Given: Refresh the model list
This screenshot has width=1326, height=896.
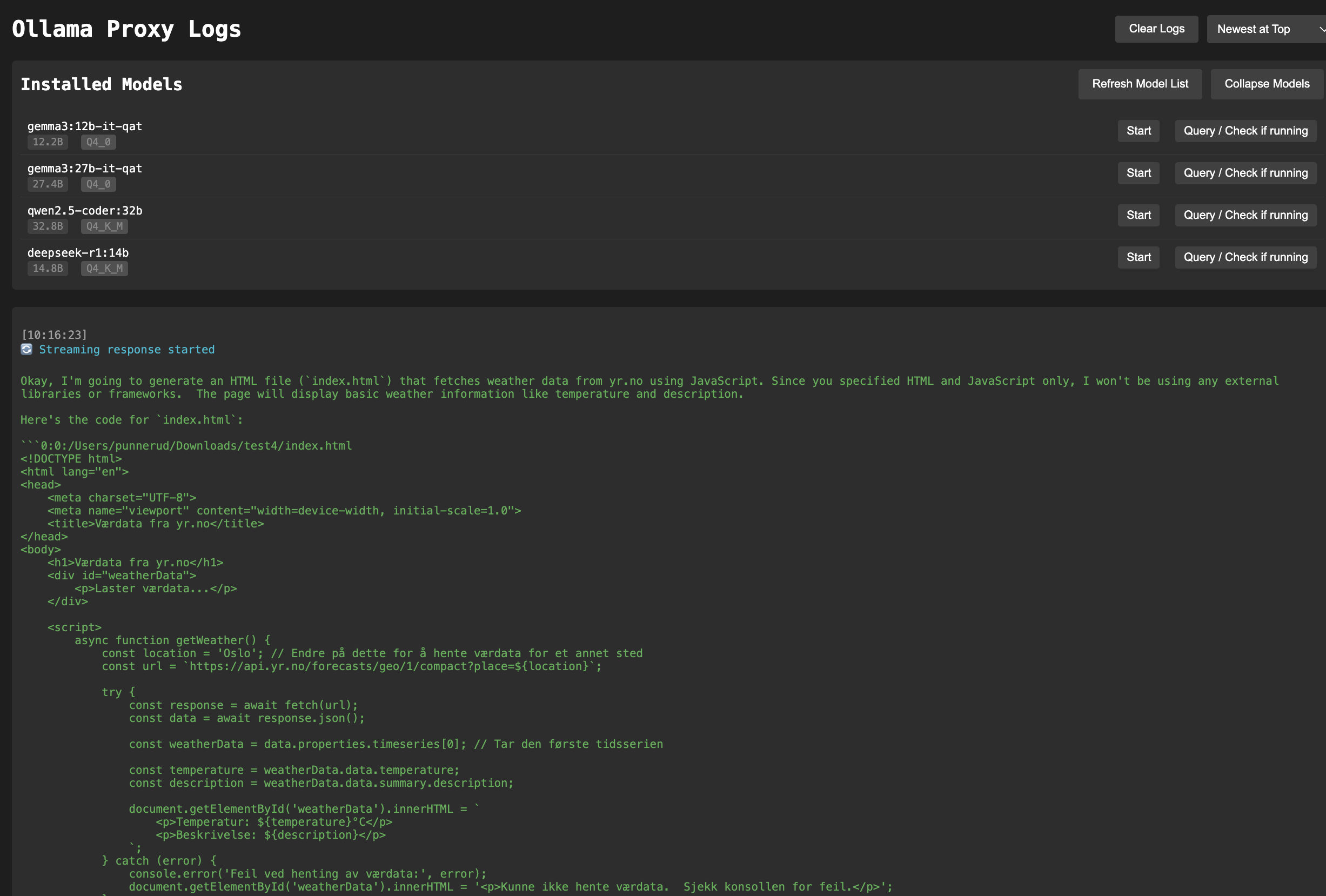Looking at the screenshot, I should 1140,83.
